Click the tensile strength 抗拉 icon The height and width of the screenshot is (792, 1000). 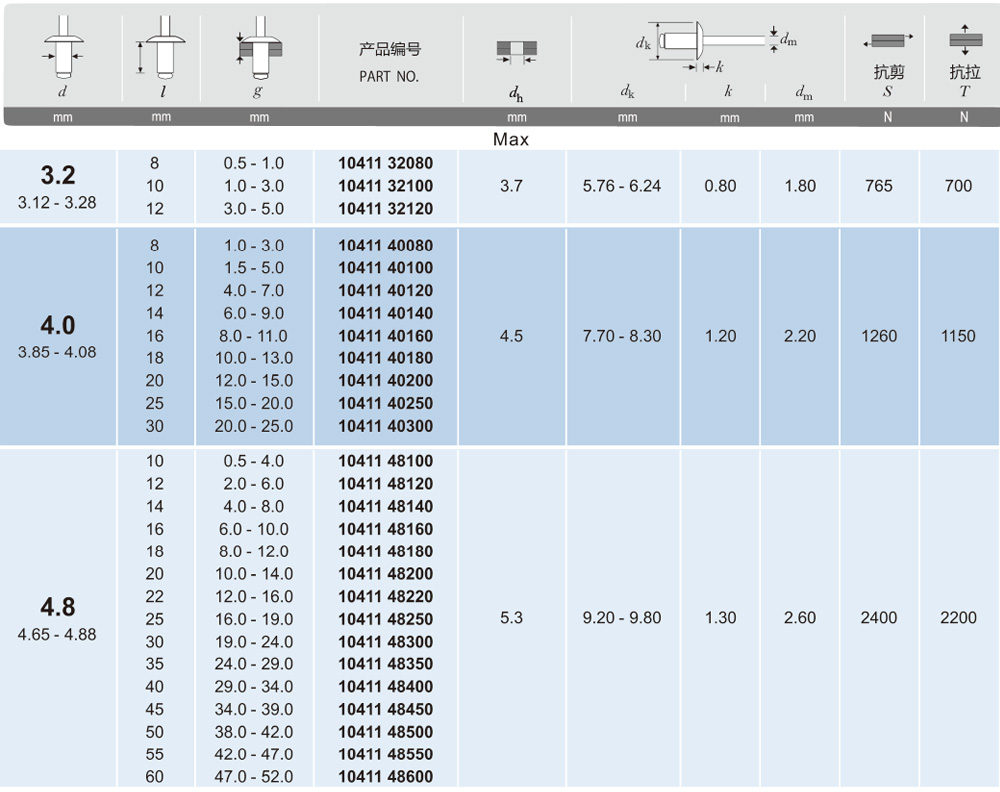(x=964, y=40)
